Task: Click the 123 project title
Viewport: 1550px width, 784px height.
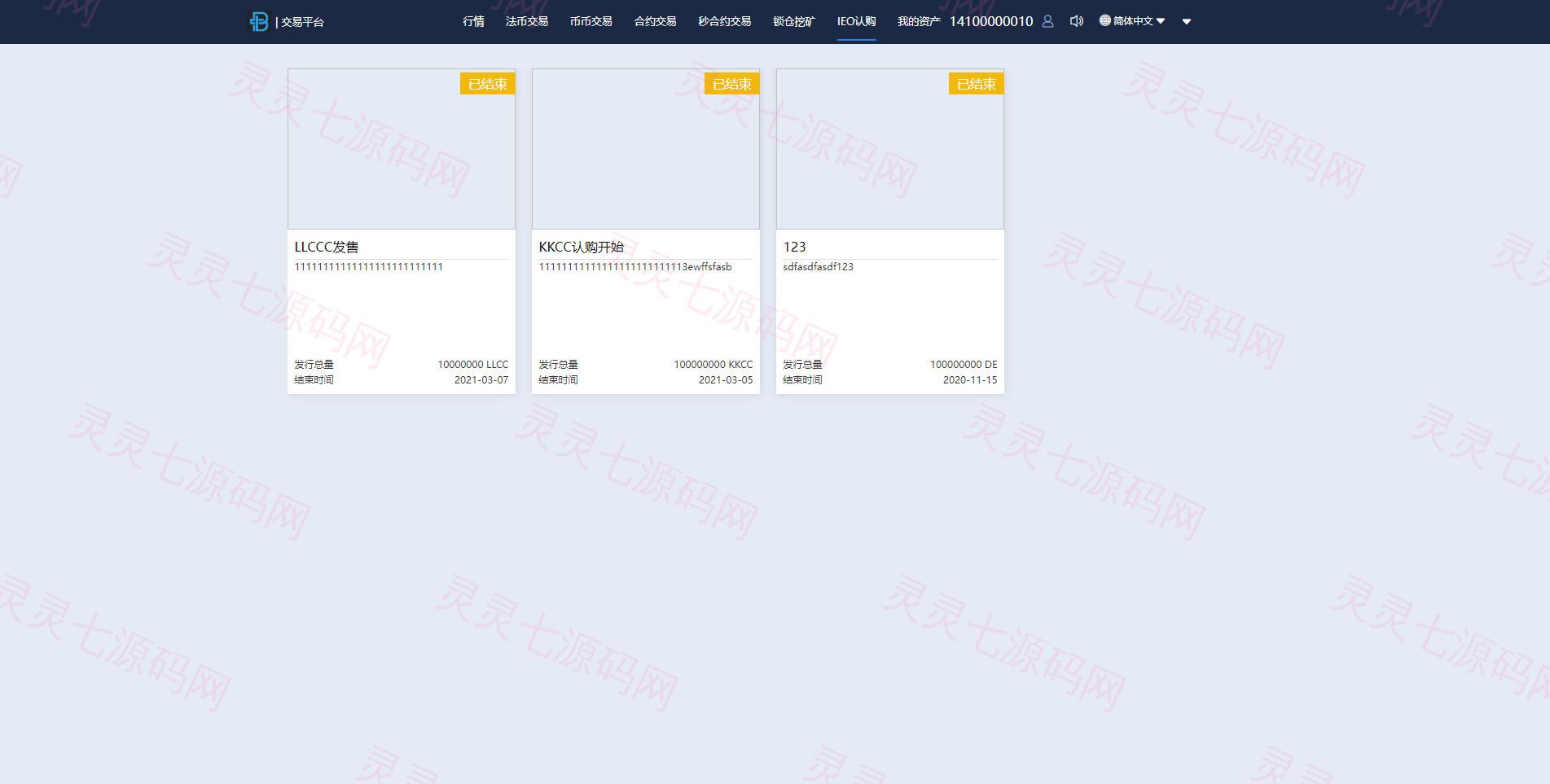Action: pyautogui.click(x=794, y=247)
